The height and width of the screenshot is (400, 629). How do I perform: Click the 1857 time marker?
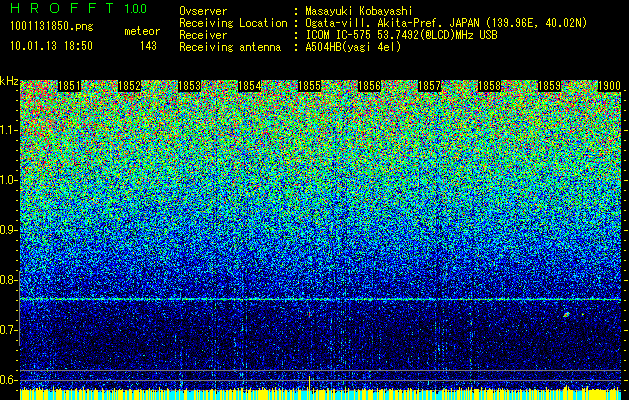(429, 86)
